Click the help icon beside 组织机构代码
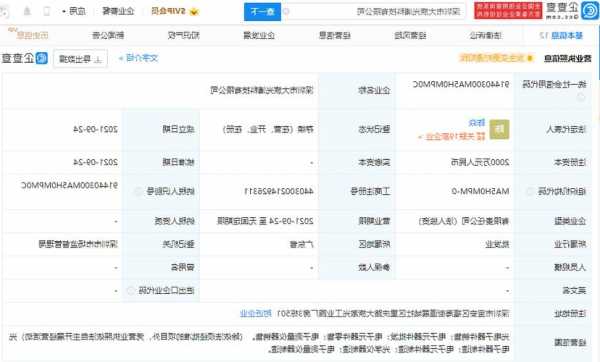 pyautogui.click(x=530, y=191)
